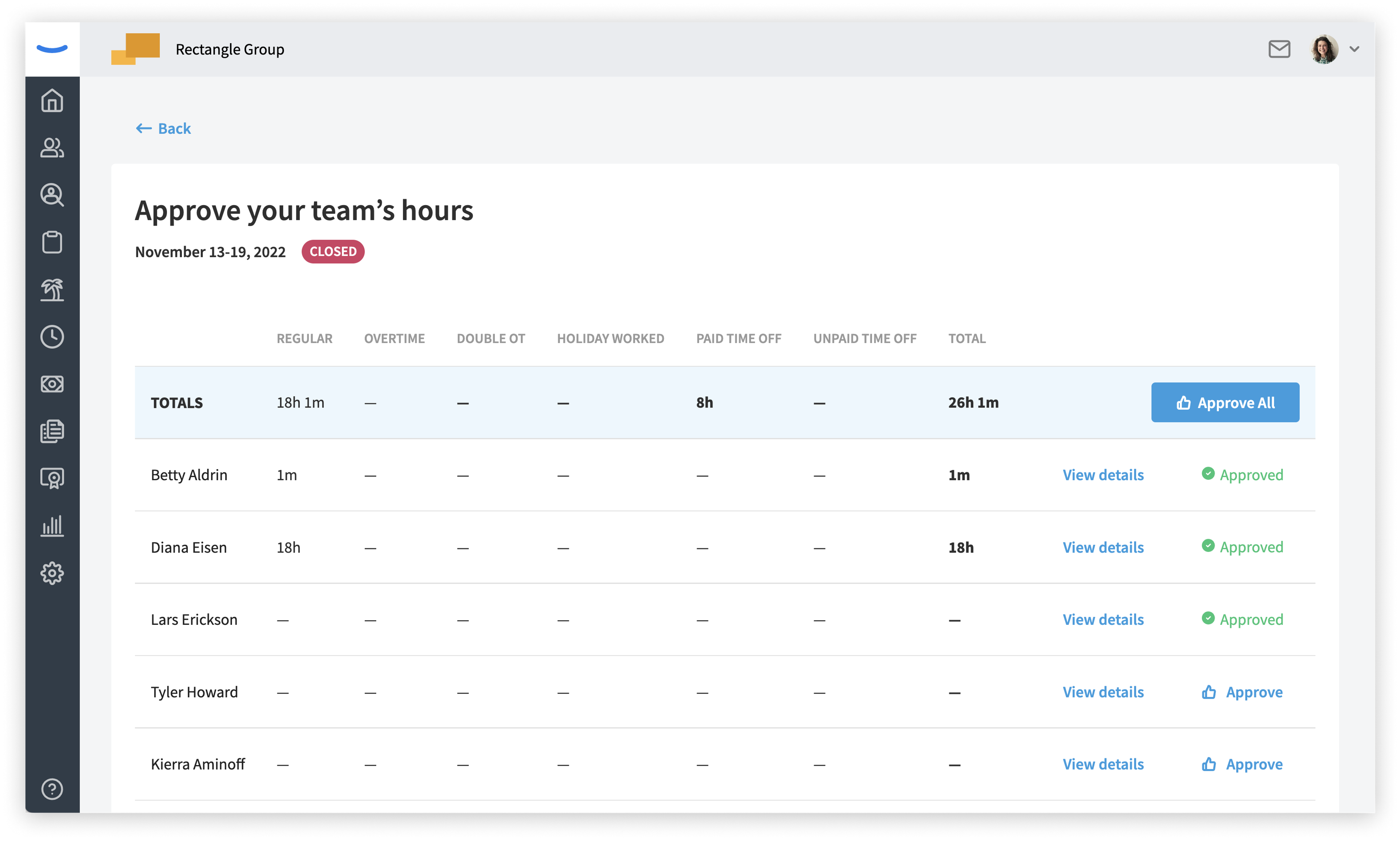This screenshot has width=1400, height=841.
Task: Open the certificate icon in sidebar
Action: click(x=52, y=478)
